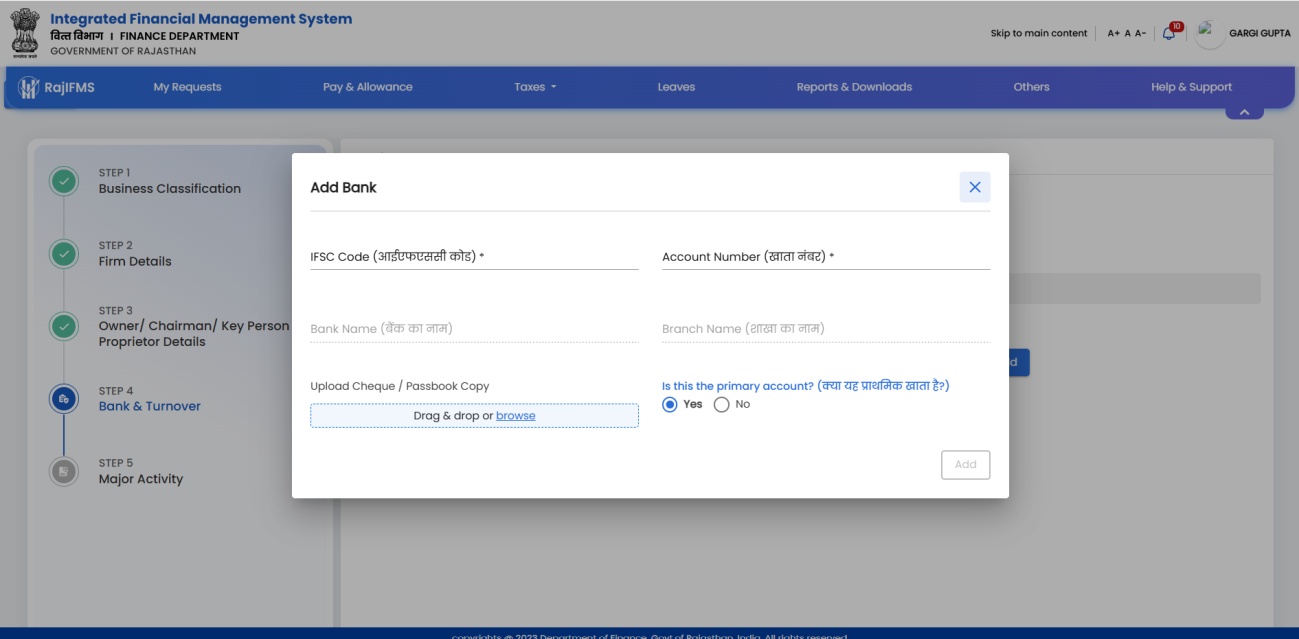
Task: Click the browse link for upload
Action: pos(515,416)
